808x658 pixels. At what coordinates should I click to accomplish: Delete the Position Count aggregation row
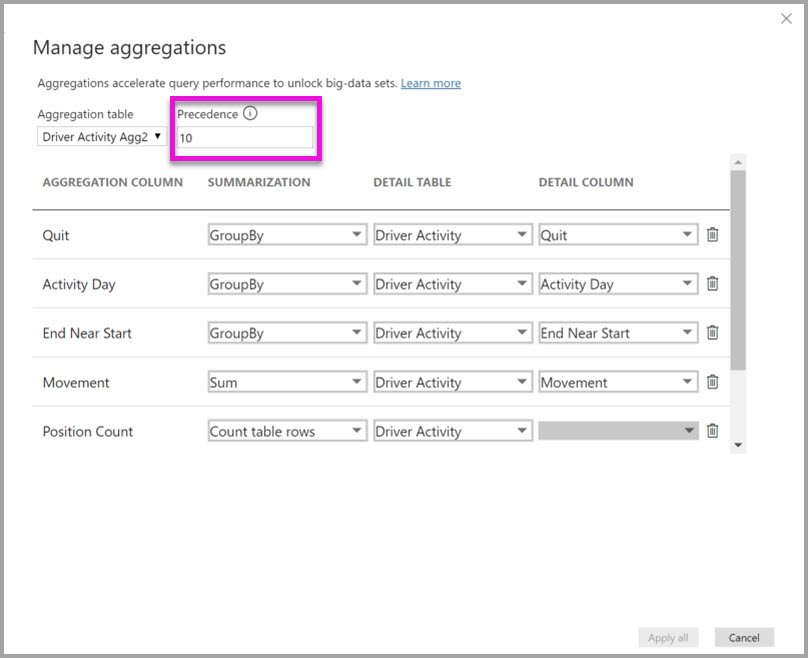(x=712, y=430)
